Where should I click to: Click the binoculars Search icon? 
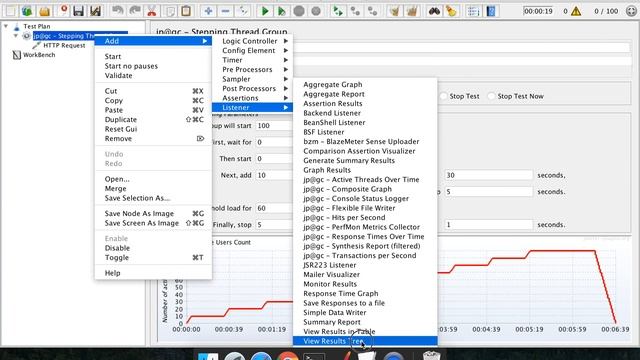[x=434, y=11]
